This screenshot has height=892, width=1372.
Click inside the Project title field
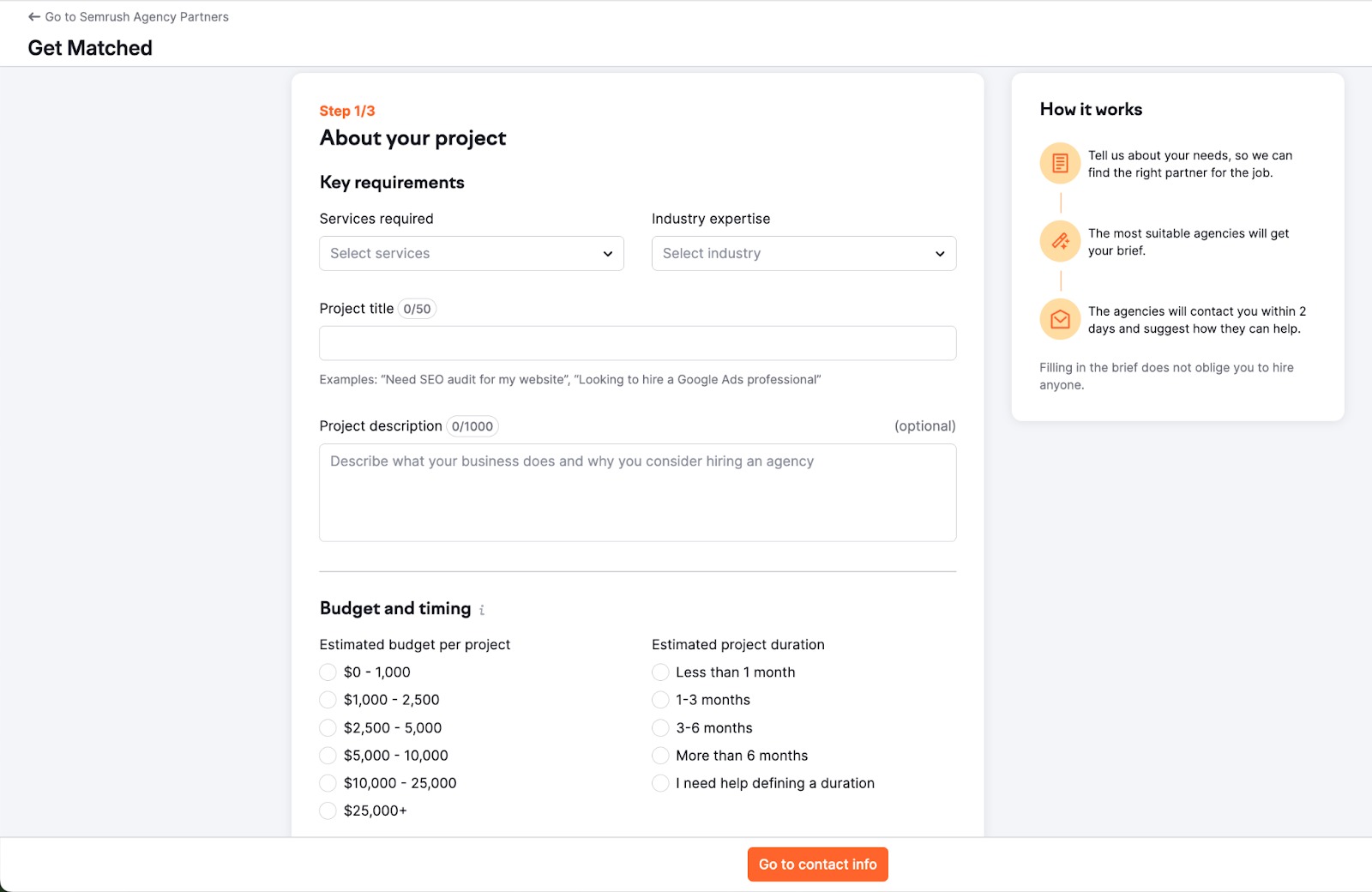pos(637,343)
